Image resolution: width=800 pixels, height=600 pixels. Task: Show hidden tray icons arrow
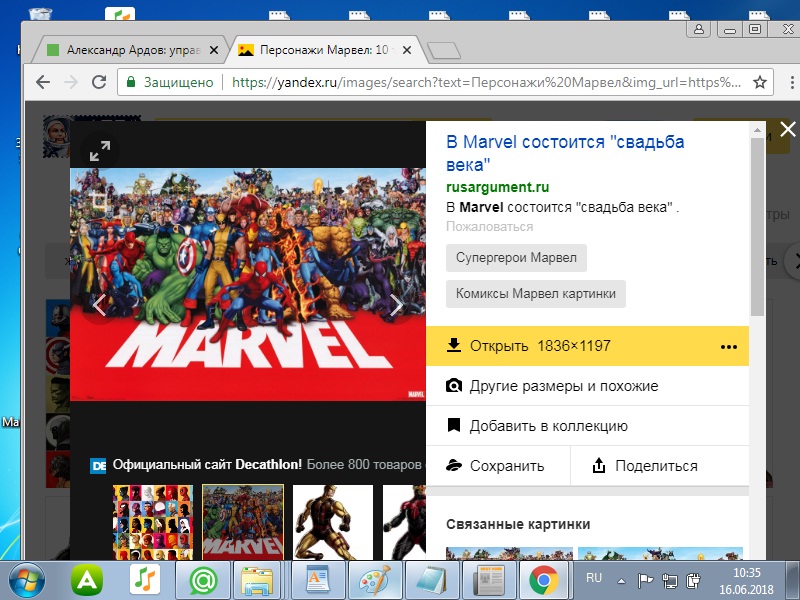[621, 581]
